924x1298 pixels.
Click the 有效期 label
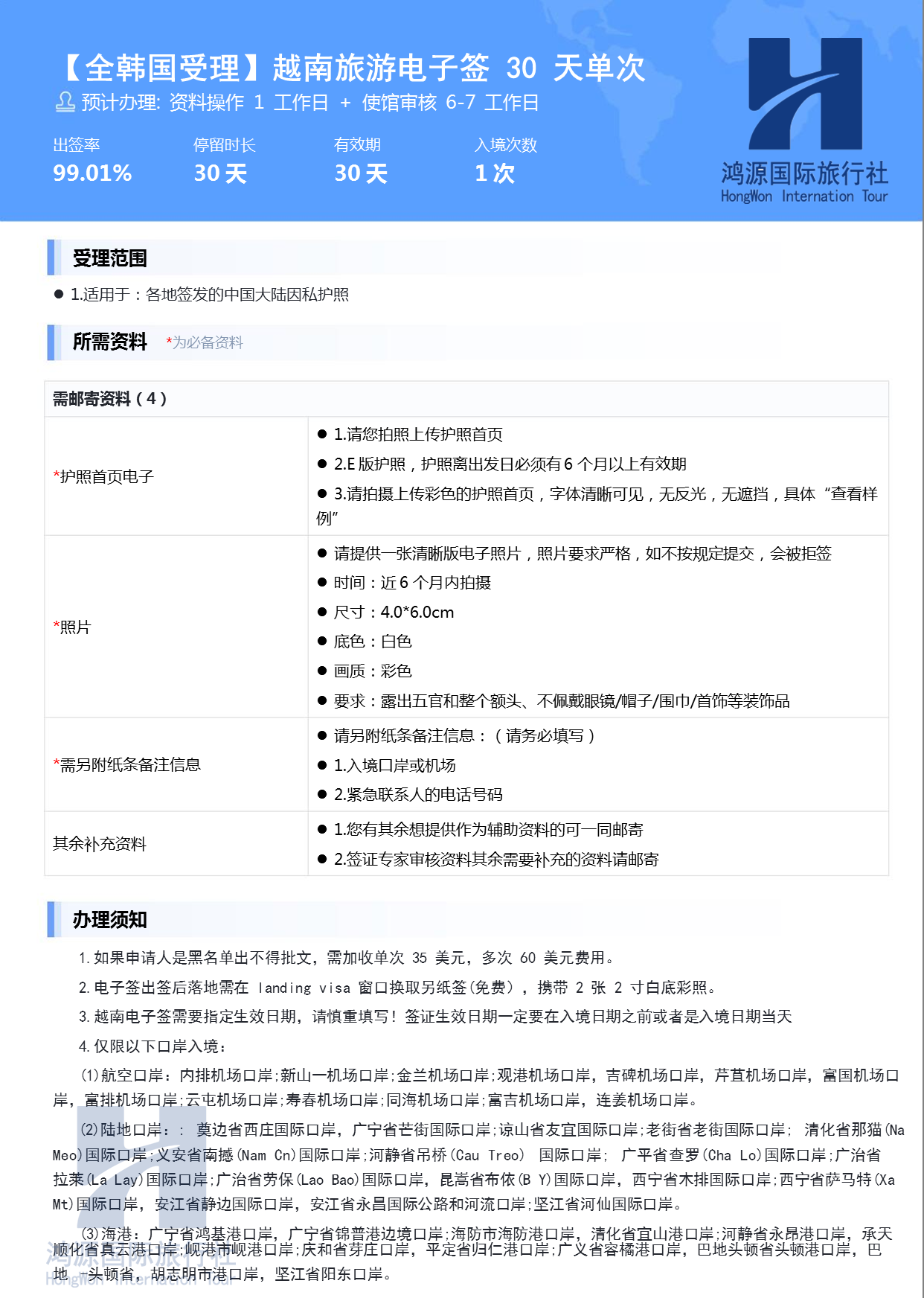(x=358, y=145)
